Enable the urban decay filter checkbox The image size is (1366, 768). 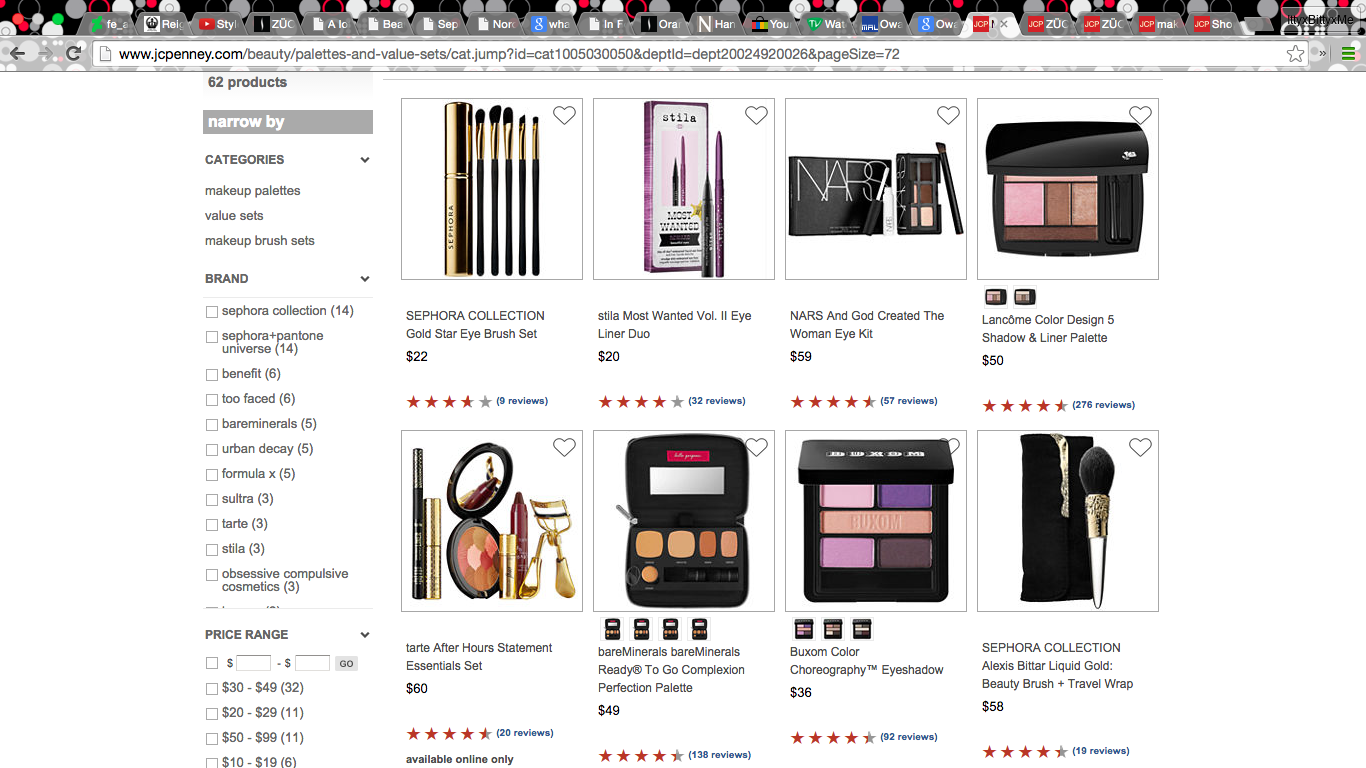pyautogui.click(x=211, y=448)
